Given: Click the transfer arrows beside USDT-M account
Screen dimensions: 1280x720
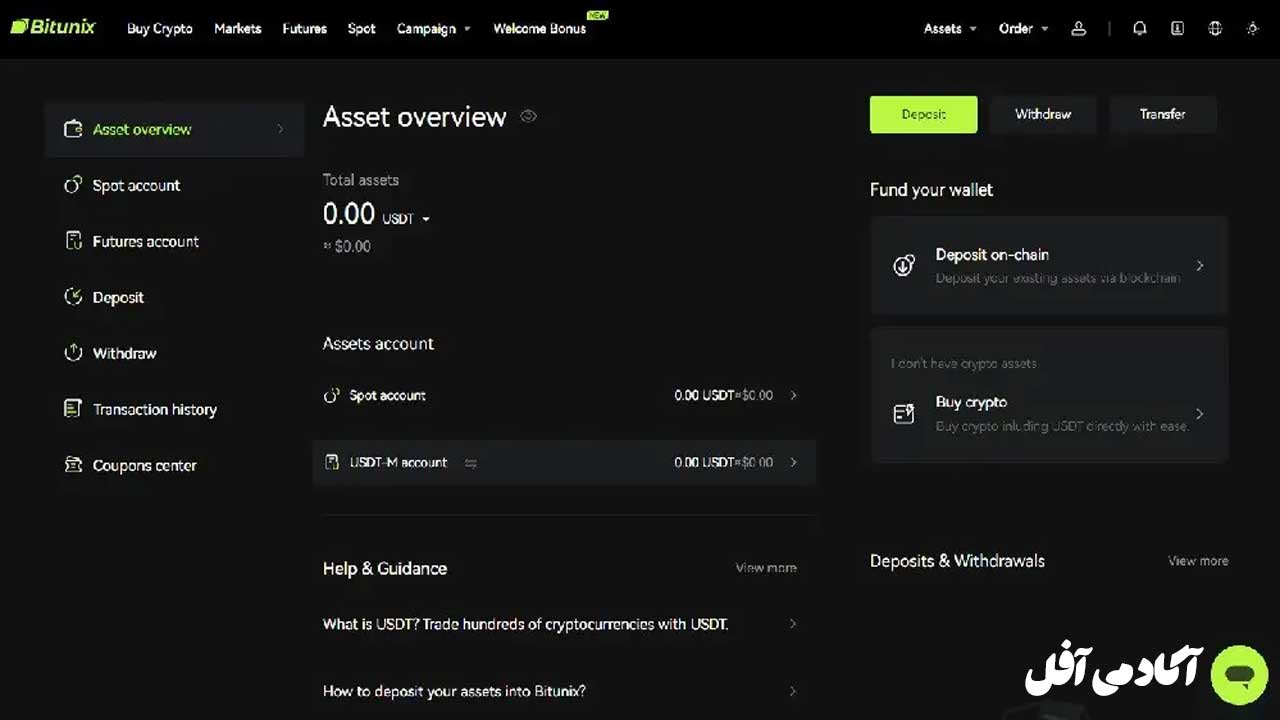Looking at the screenshot, I should pos(471,463).
